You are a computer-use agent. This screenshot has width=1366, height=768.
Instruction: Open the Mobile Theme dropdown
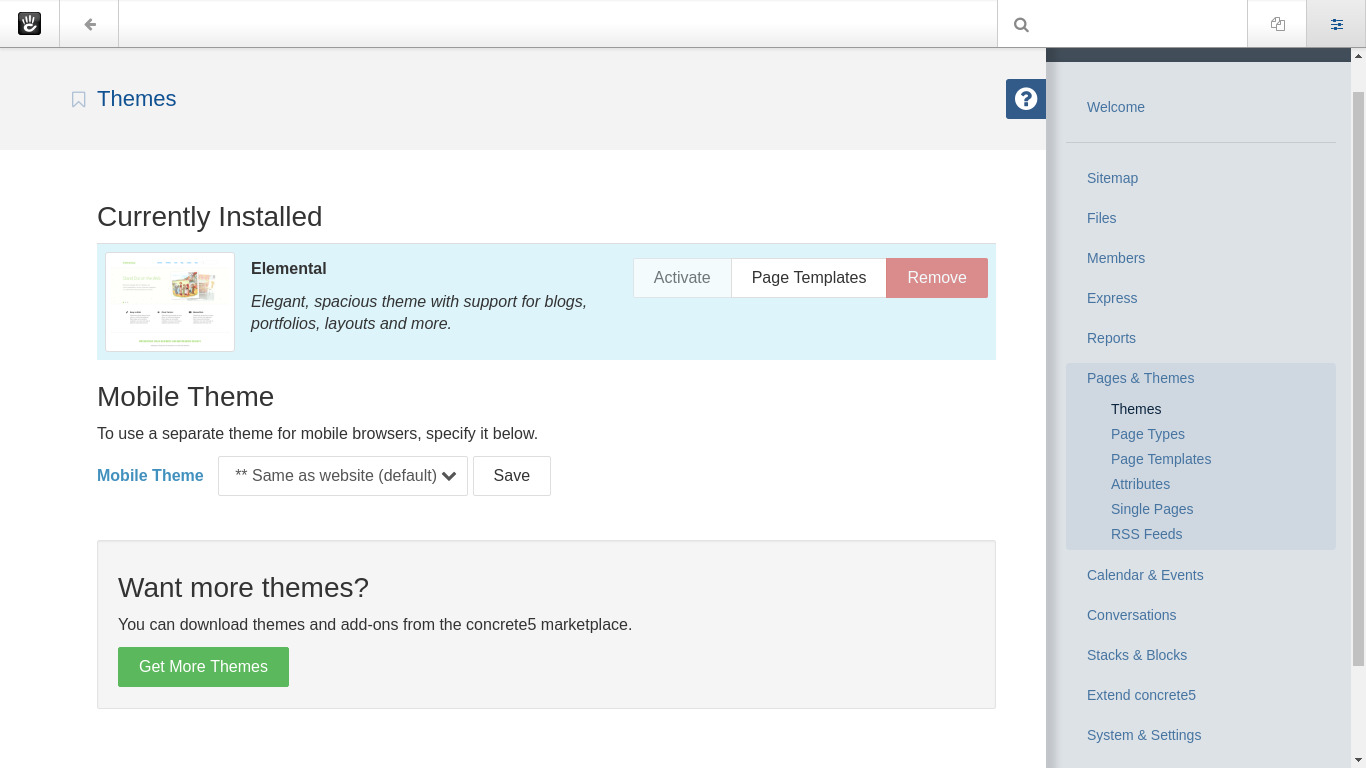click(x=343, y=476)
